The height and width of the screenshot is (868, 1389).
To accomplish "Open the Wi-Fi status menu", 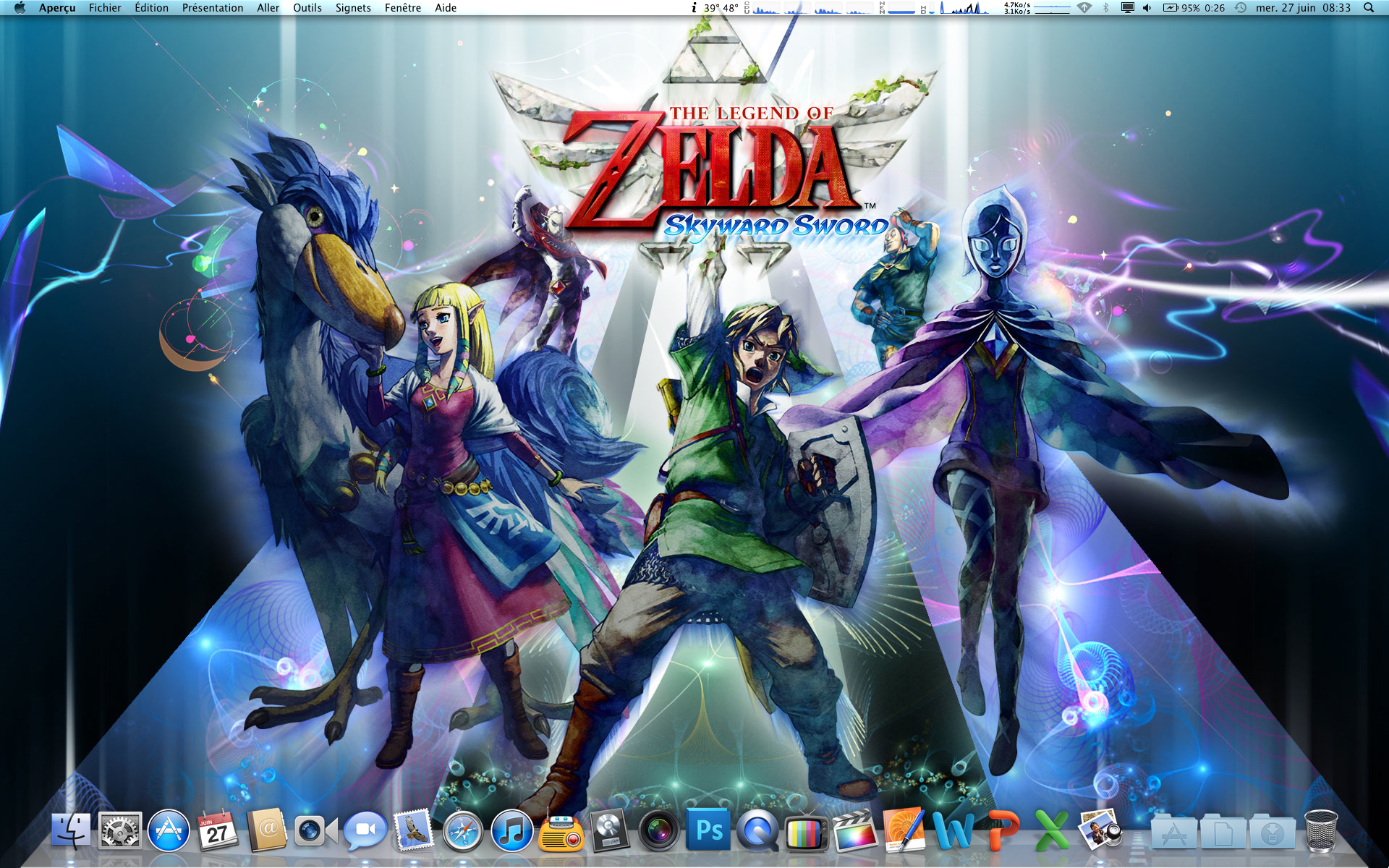I will (1084, 8).
